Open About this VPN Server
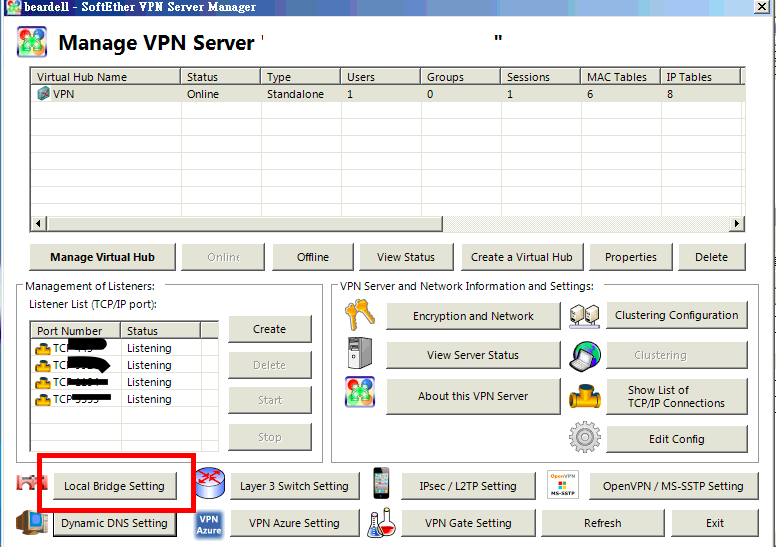 tap(474, 396)
